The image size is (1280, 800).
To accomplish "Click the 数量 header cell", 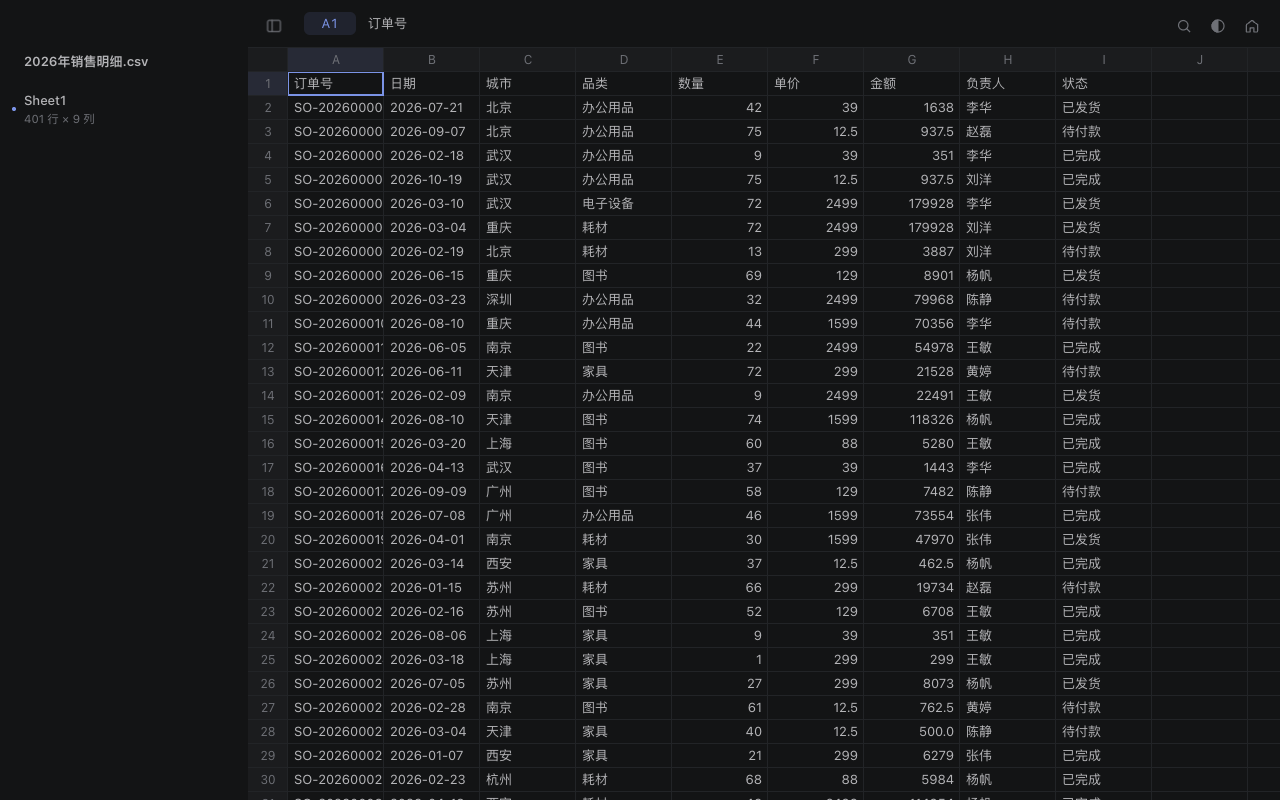I will coord(720,84).
